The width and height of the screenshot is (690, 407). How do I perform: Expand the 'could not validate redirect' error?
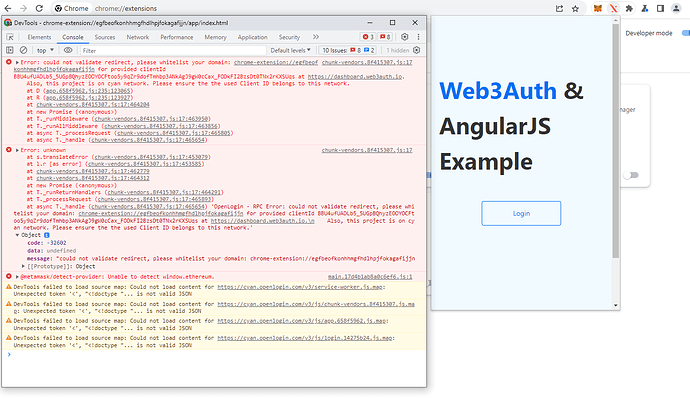17,62
